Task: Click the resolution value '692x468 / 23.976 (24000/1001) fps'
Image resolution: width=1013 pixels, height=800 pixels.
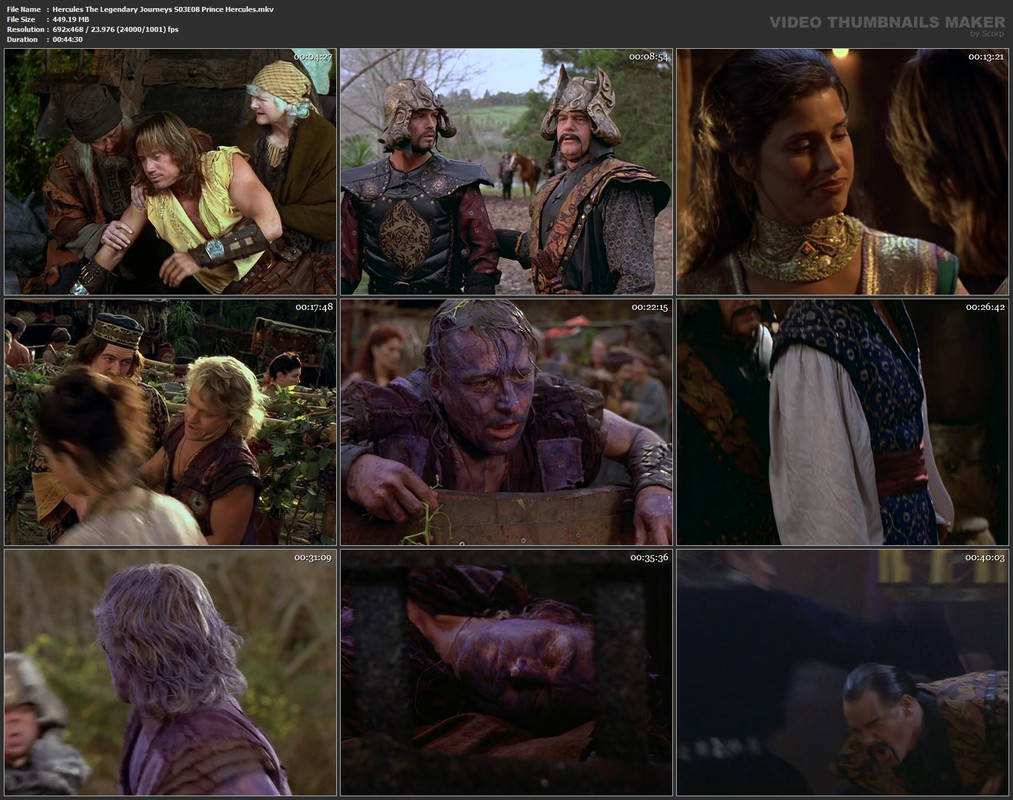Action: pos(115,29)
